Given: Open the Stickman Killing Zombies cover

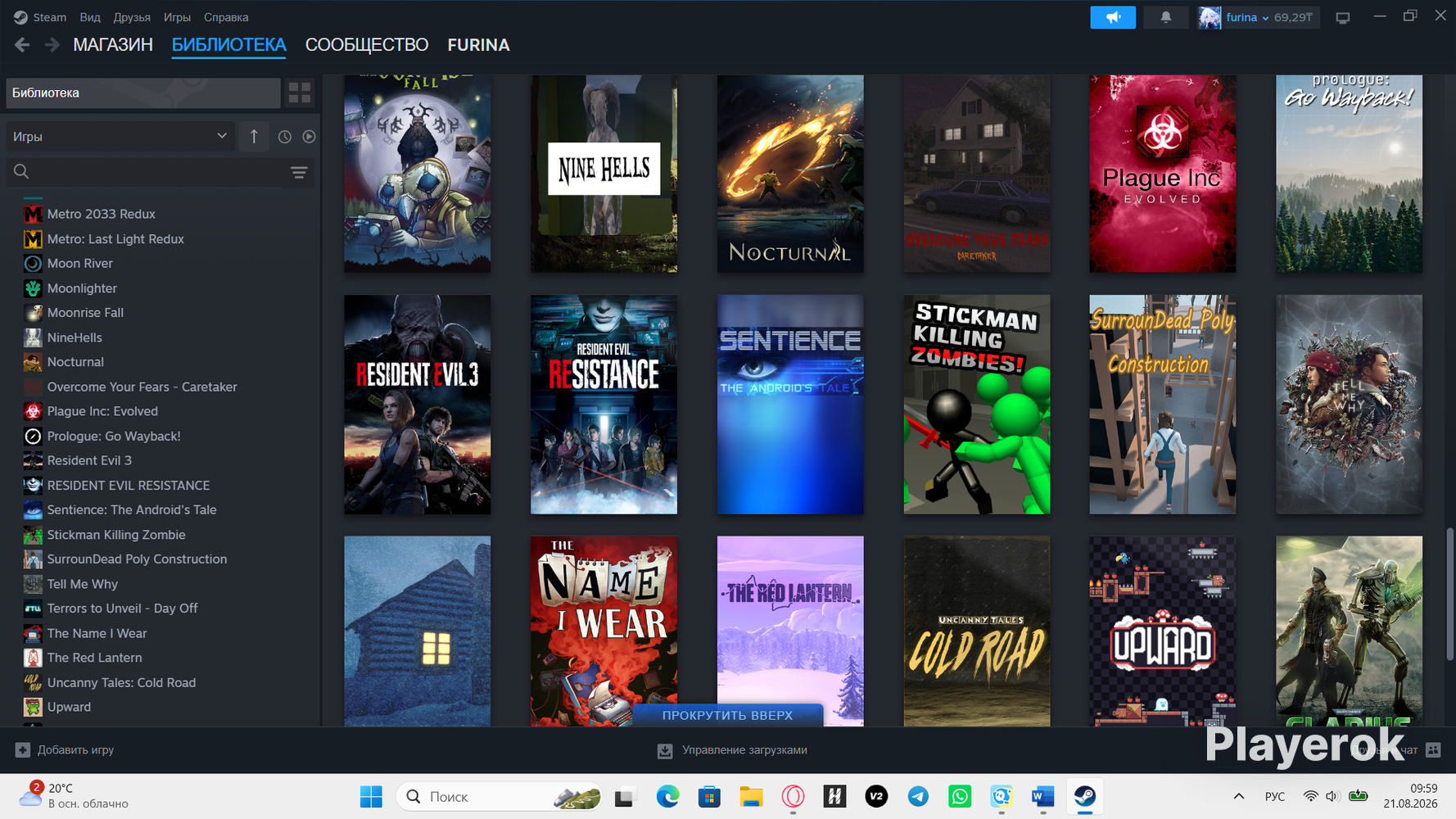Looking at the screenshot, I should (x=977, y=405).
